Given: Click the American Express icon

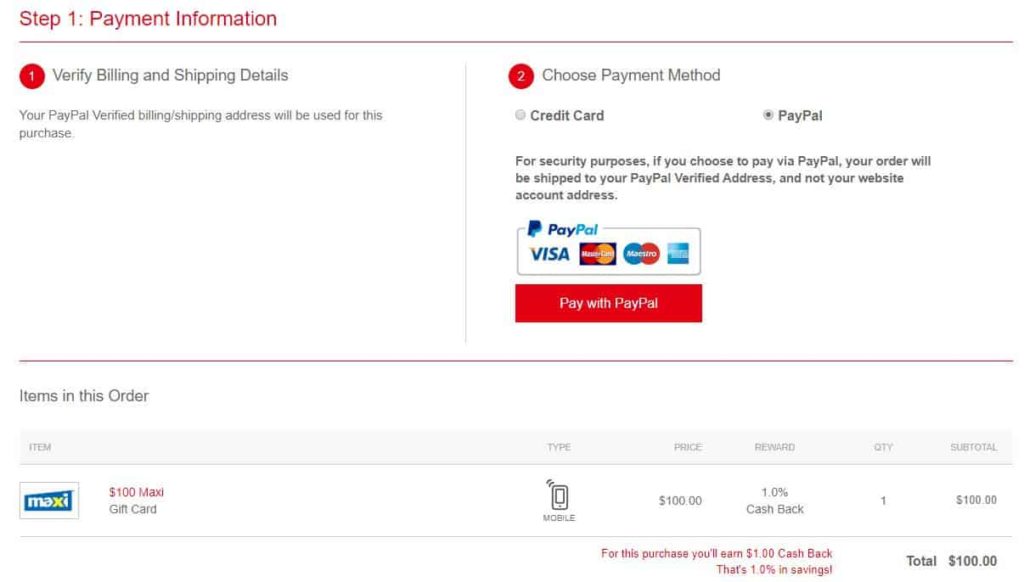Looking at the screenshot, I should 679,255.
